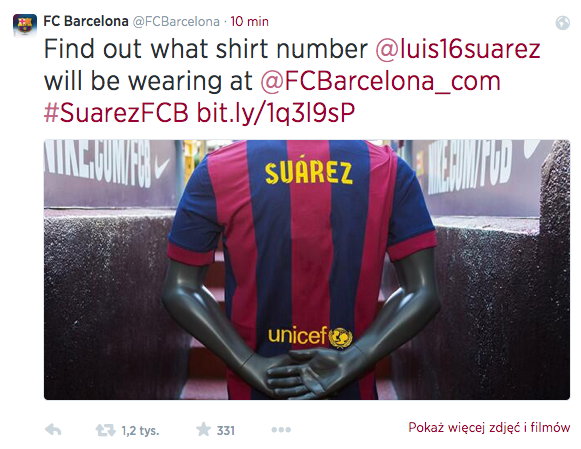Viewport: 581px width, 449px height.
Task: Open the @FCBarcelona username handle
Action: tap(176, 21)
